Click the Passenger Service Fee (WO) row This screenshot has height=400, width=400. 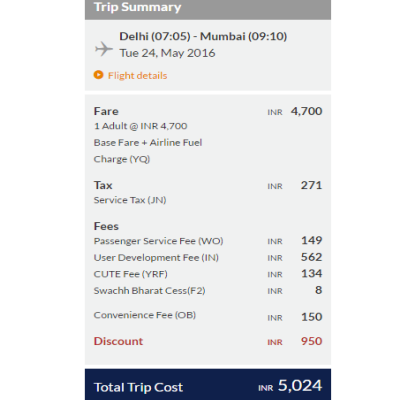tap(208, 241)
